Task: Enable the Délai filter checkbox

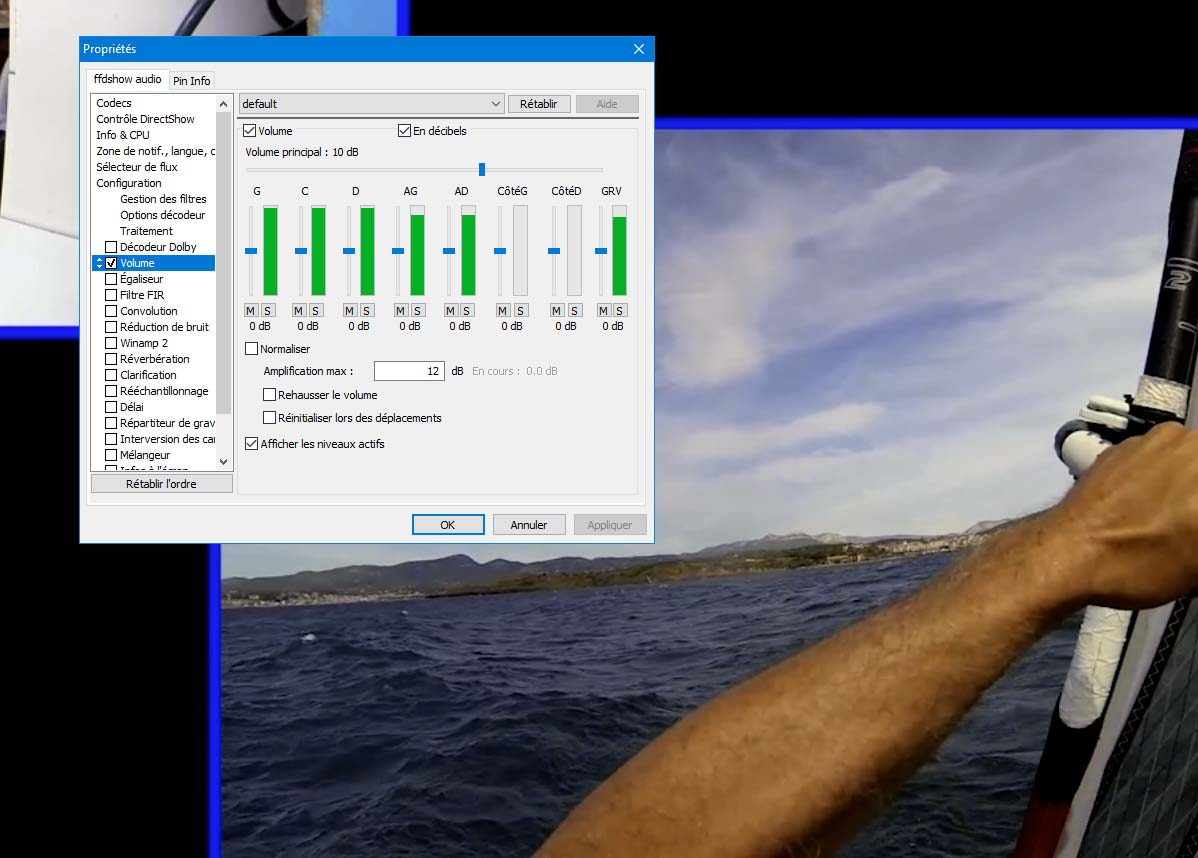Action: [x=112, y=407]
